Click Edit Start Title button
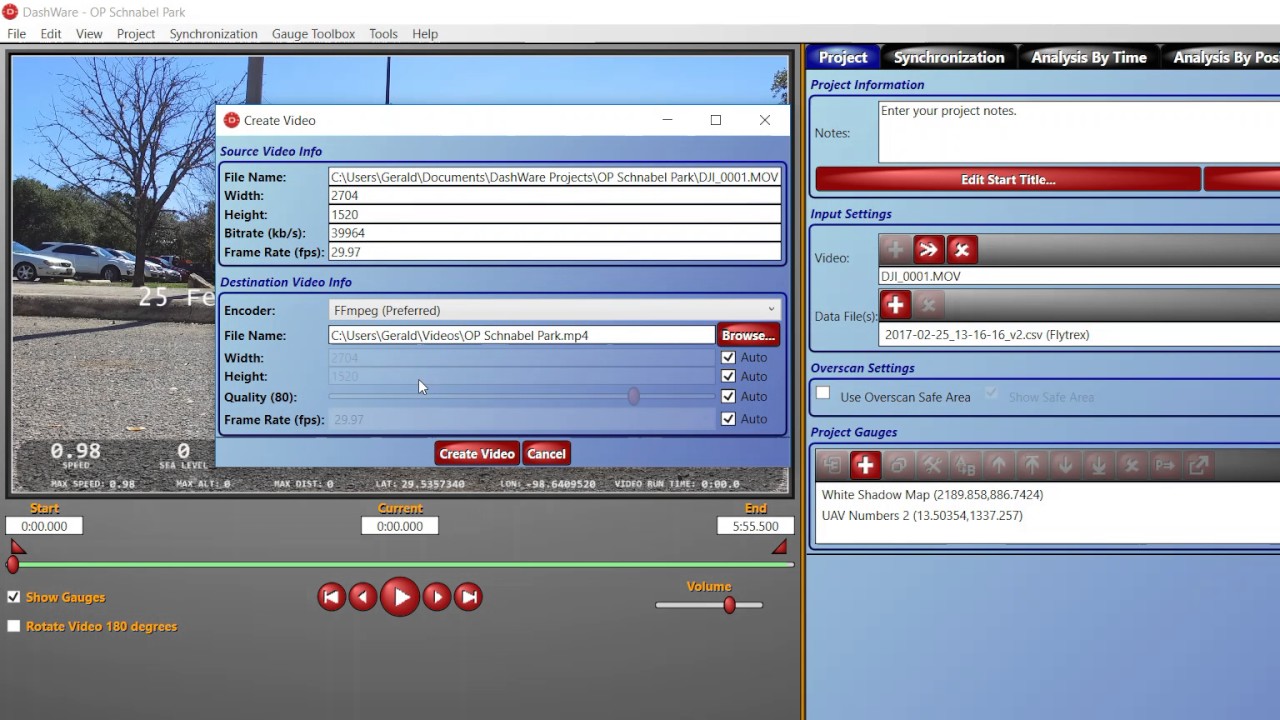1280x720 pixels. [x=1008, y=180]
